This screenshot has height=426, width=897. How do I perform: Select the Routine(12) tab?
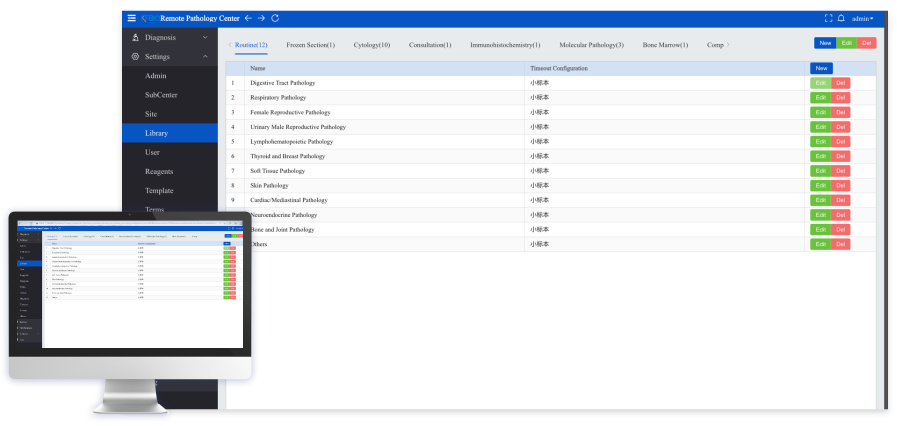click(x=251, y=45)
